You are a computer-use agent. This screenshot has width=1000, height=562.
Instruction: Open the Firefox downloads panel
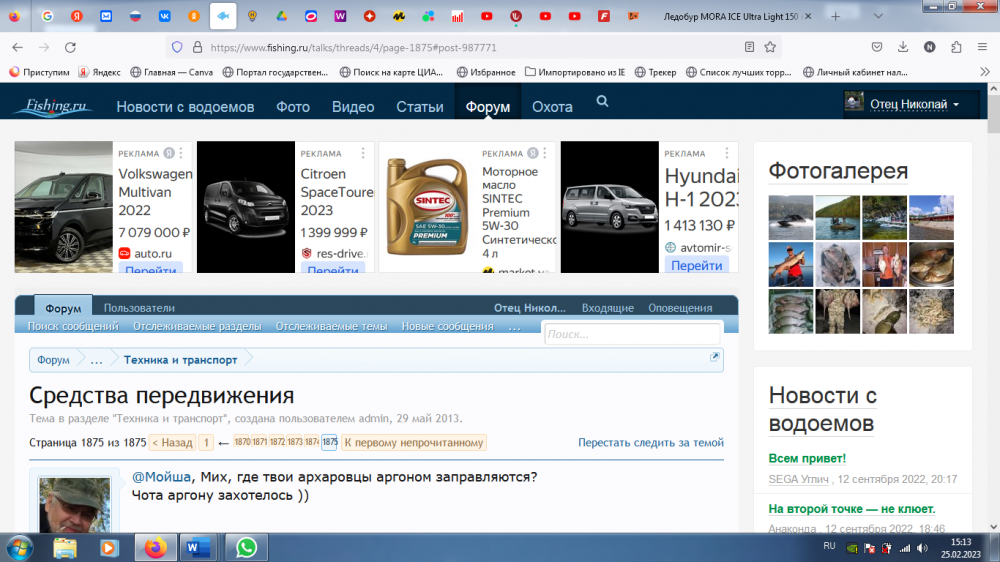(x=903, y=47)
